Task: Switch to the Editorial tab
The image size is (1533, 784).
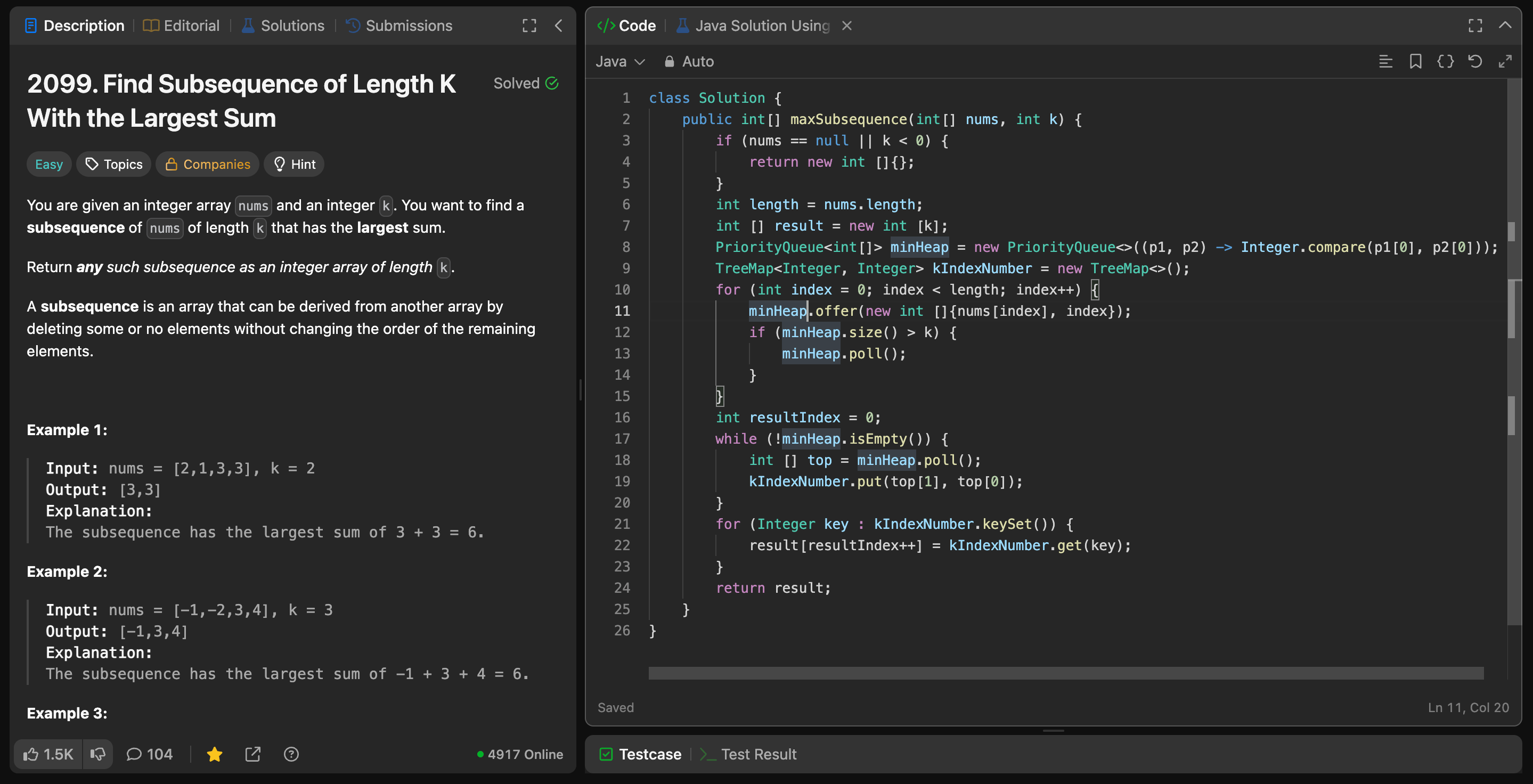Action: [x=182, y=26]
